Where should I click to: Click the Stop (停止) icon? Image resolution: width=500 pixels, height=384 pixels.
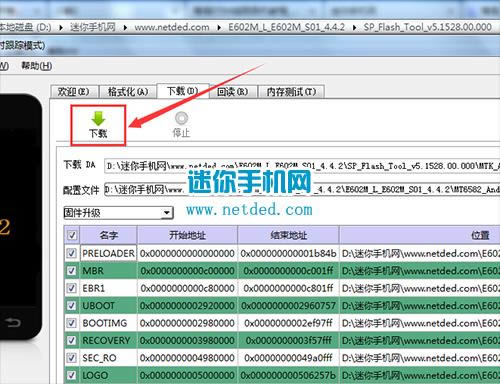tap(181, 118)
